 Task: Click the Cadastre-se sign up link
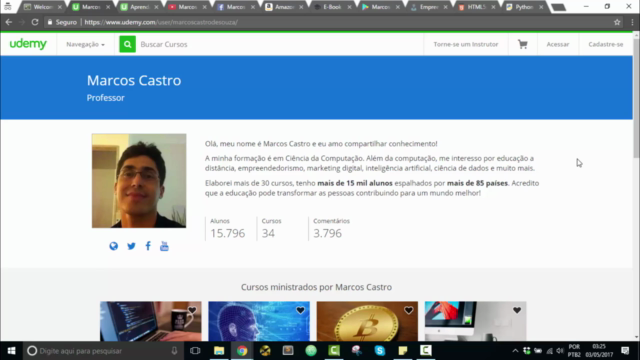click(x=606, y=44)
